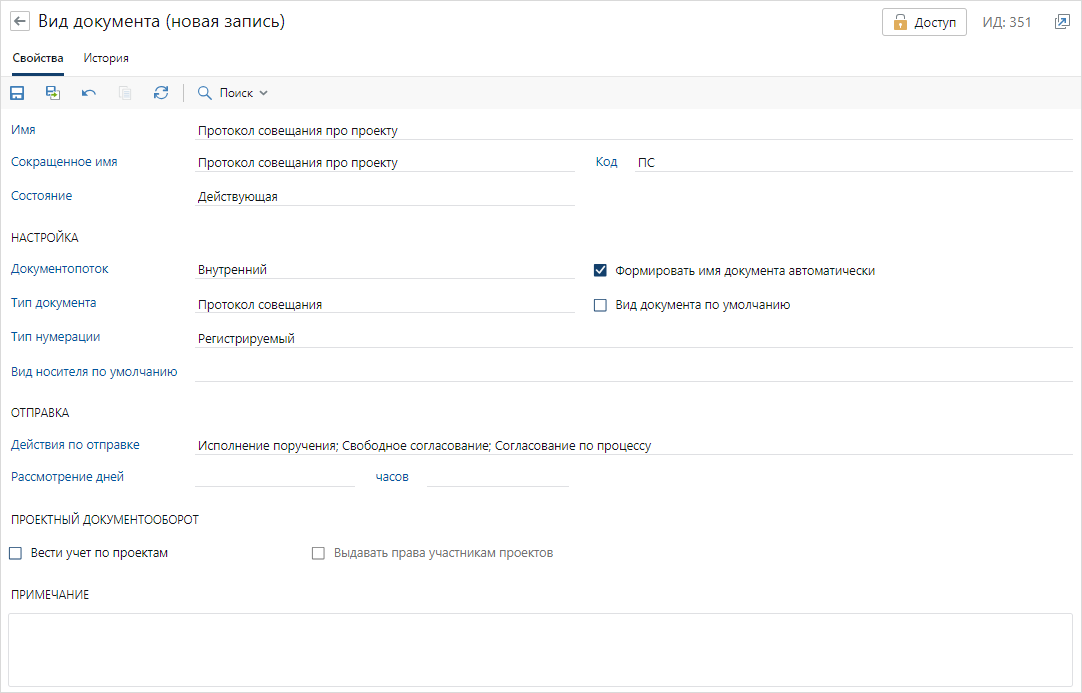
Task: Select the Свойства tab
Action: pyautogui.click(x=38, y=58)
